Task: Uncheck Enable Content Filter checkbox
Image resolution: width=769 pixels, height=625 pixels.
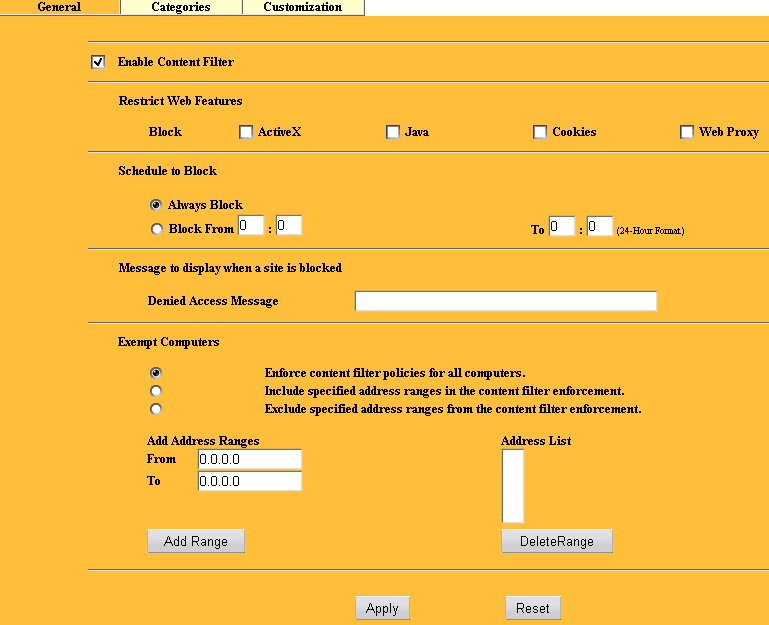Action: pyautogui.click(x=98, y=62)
